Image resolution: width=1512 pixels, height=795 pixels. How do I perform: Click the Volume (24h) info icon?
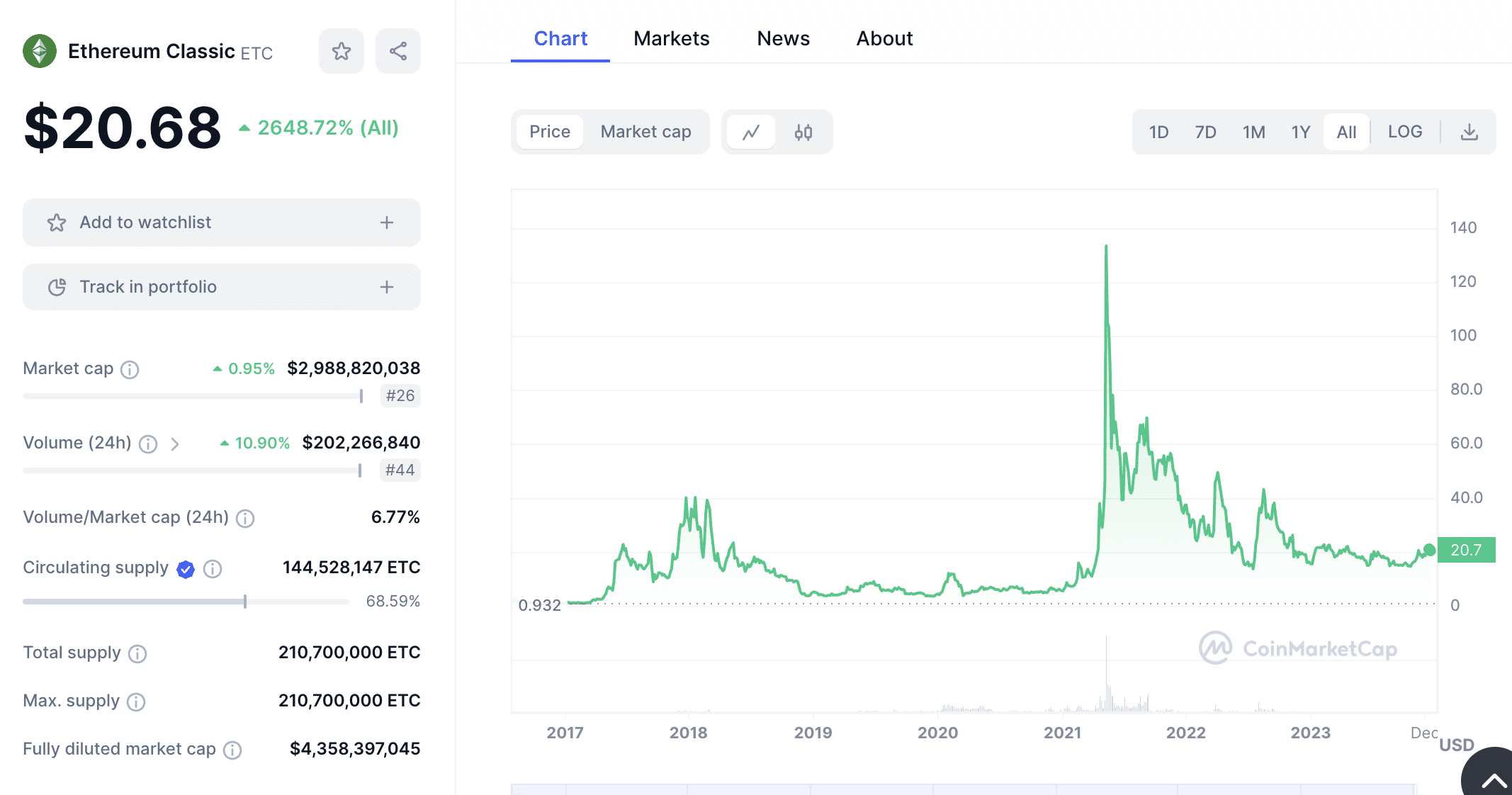[148, 444]
